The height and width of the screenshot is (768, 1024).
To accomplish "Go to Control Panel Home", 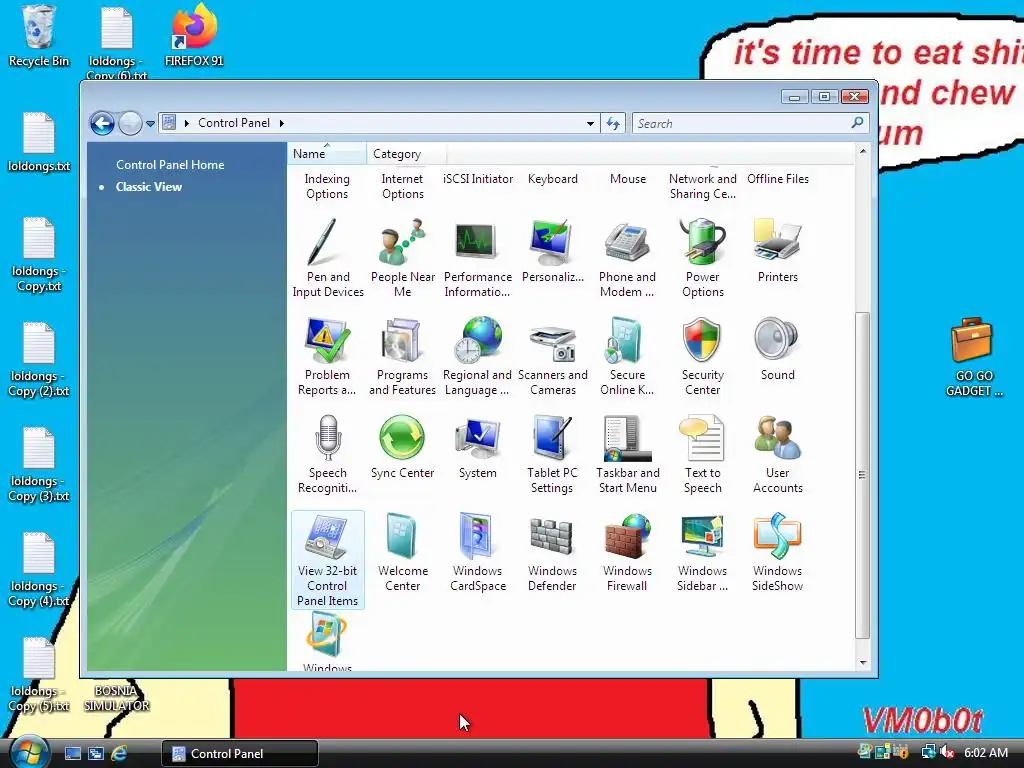I will tap(170, 165).
